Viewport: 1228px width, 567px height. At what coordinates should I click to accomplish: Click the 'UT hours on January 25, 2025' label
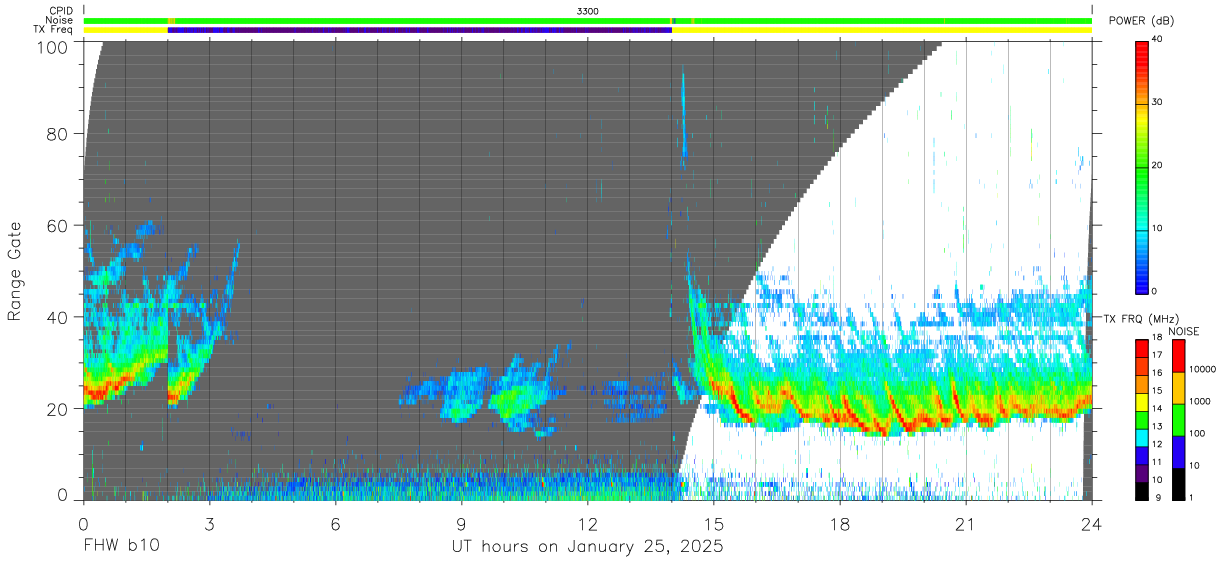tap(586, 547)
